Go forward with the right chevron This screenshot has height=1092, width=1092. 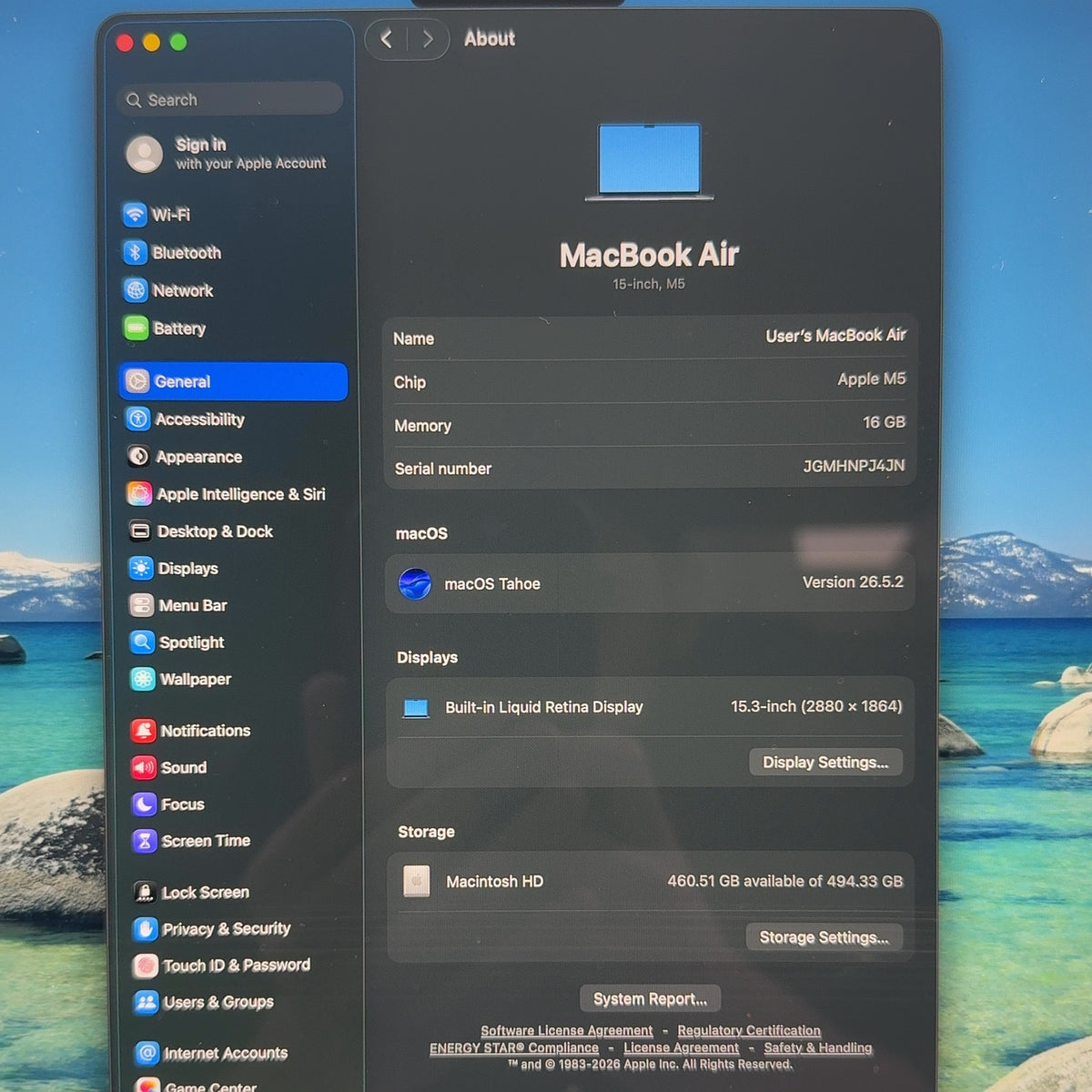coord(428,39)
